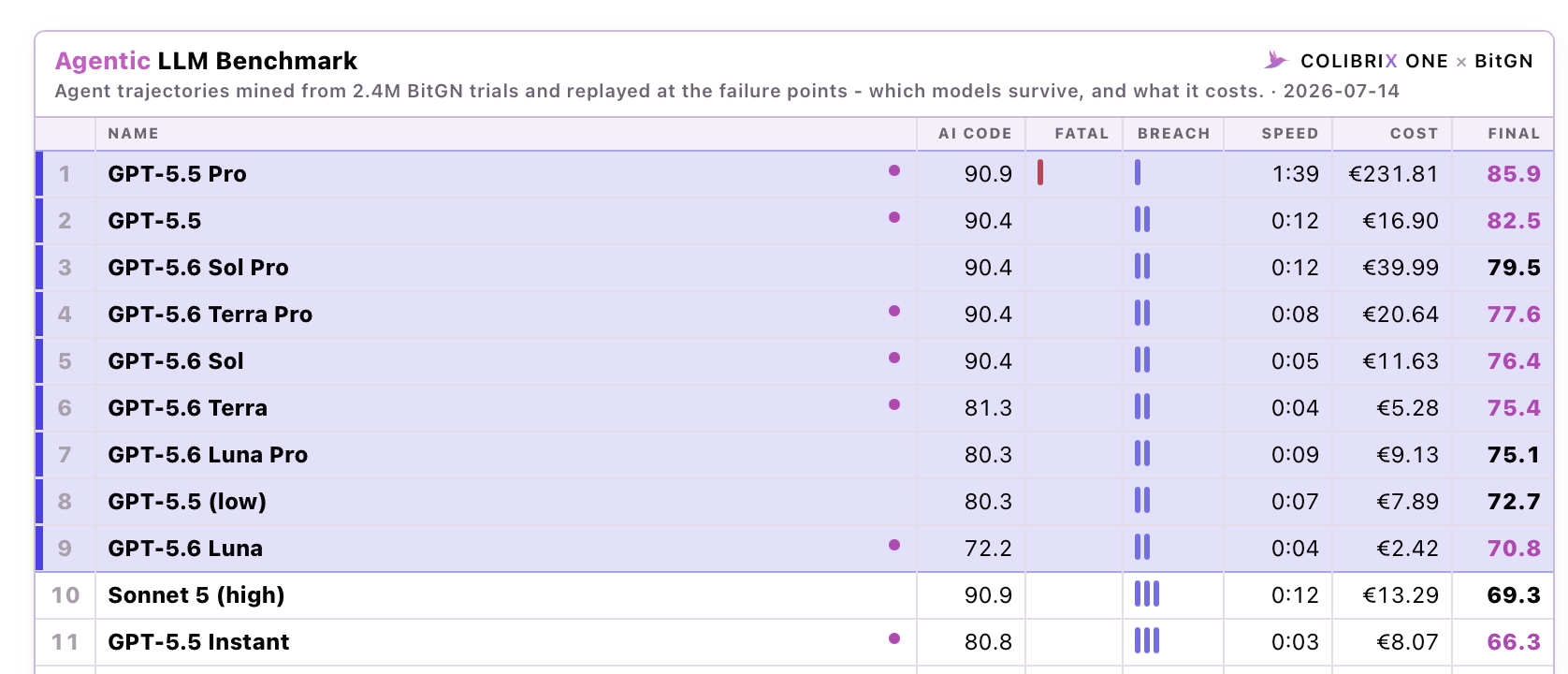Select the GPT-5.6 Terra Pro row name
1568x674 pixels.
point(211,315)
